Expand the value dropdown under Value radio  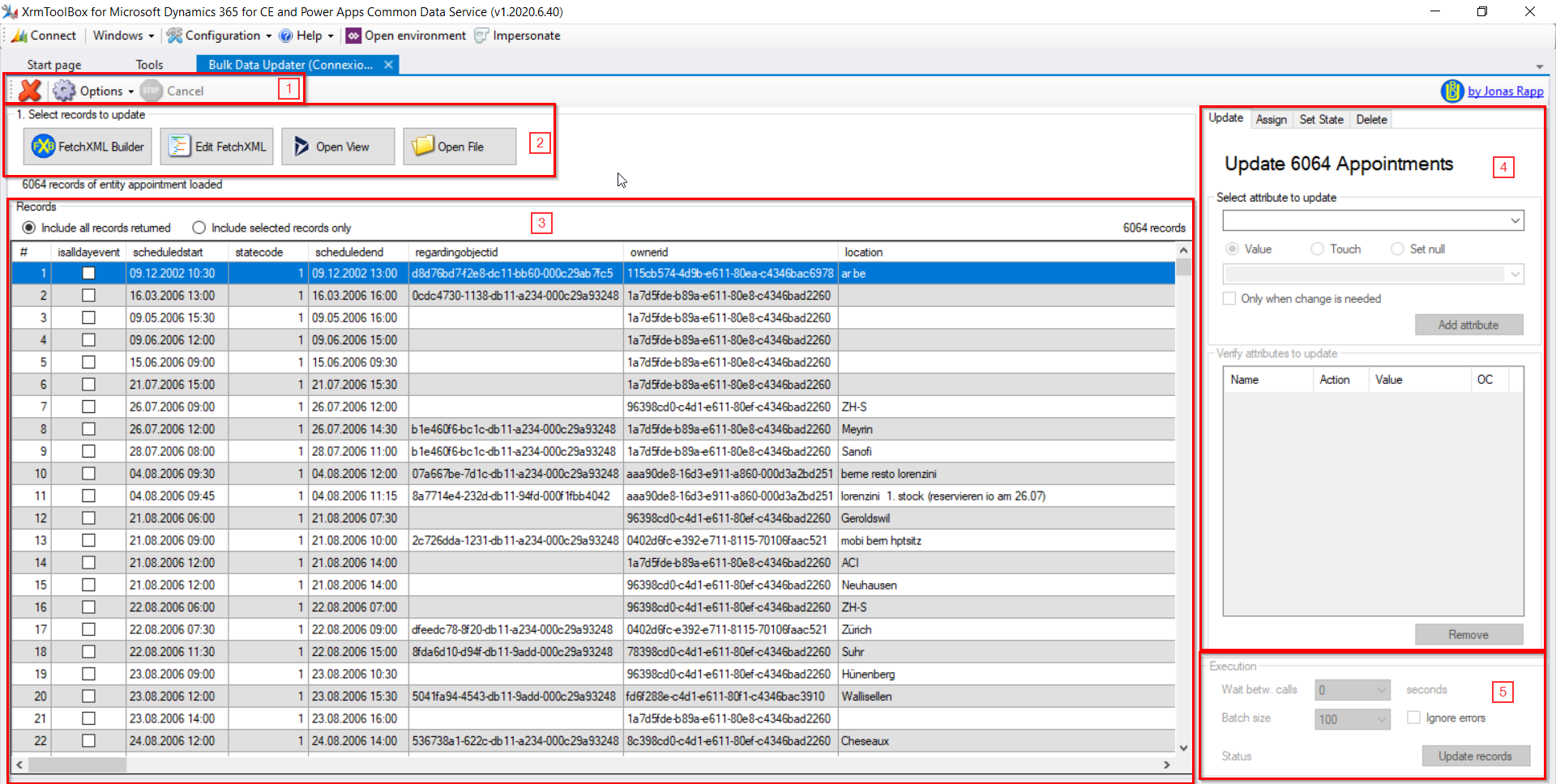(x=1515, y=274)
